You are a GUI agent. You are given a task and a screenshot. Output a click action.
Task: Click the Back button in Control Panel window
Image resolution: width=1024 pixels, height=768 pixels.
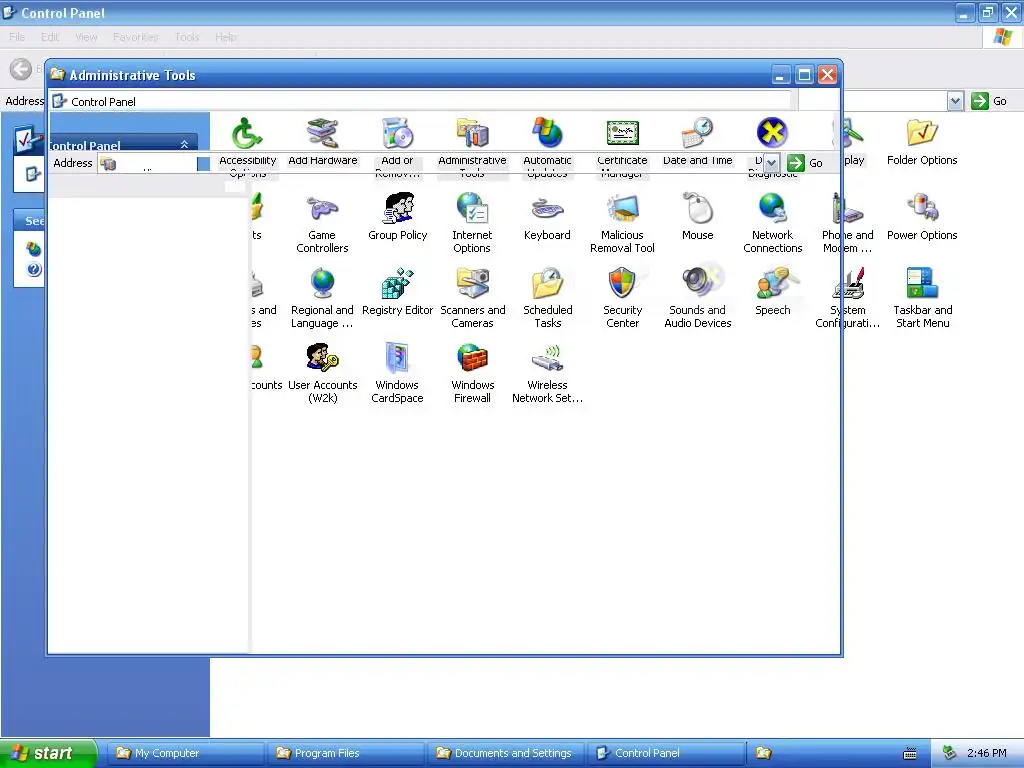pyautogui.click(x=21, y=69)
